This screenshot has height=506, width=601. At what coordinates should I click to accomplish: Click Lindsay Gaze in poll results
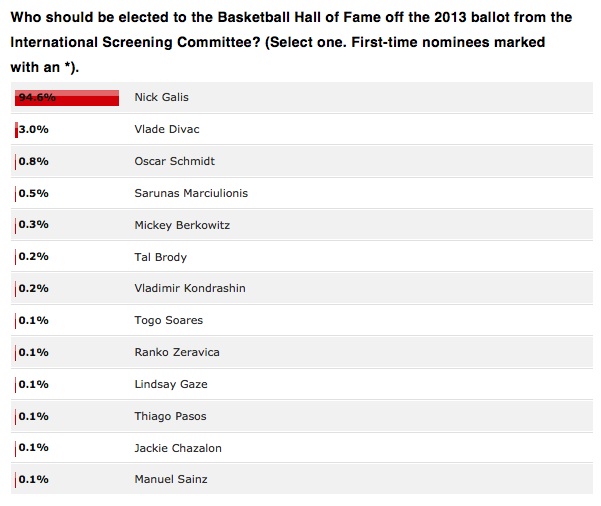click(x=171, y=384)
